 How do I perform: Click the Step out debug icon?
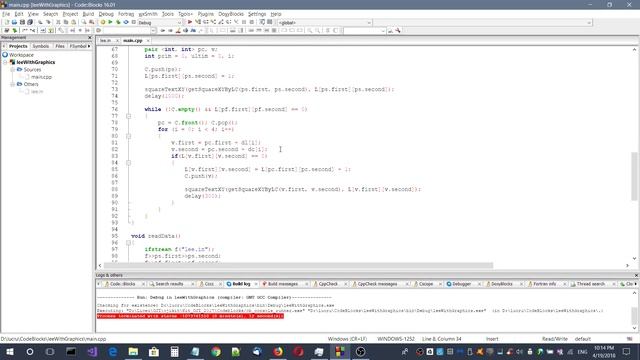coord(221,22)
